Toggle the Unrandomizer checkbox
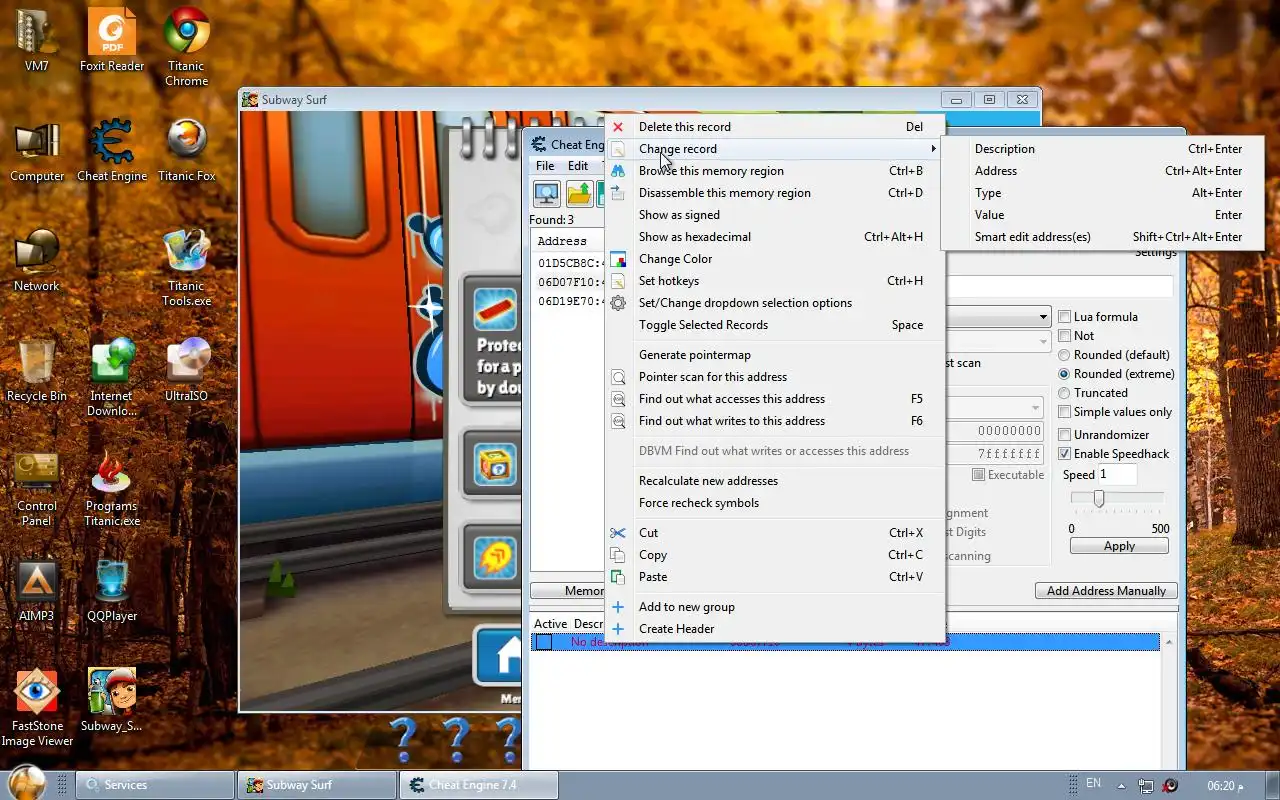This screenshot has width=1280, height=800. coord(1065,435)
